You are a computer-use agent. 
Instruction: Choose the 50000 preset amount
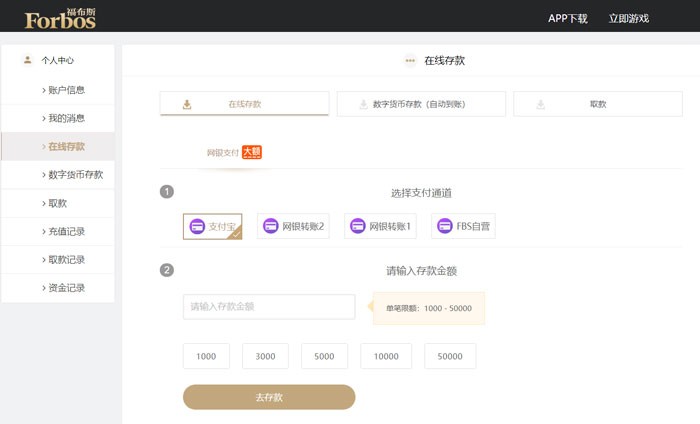(x=450, y=356)
